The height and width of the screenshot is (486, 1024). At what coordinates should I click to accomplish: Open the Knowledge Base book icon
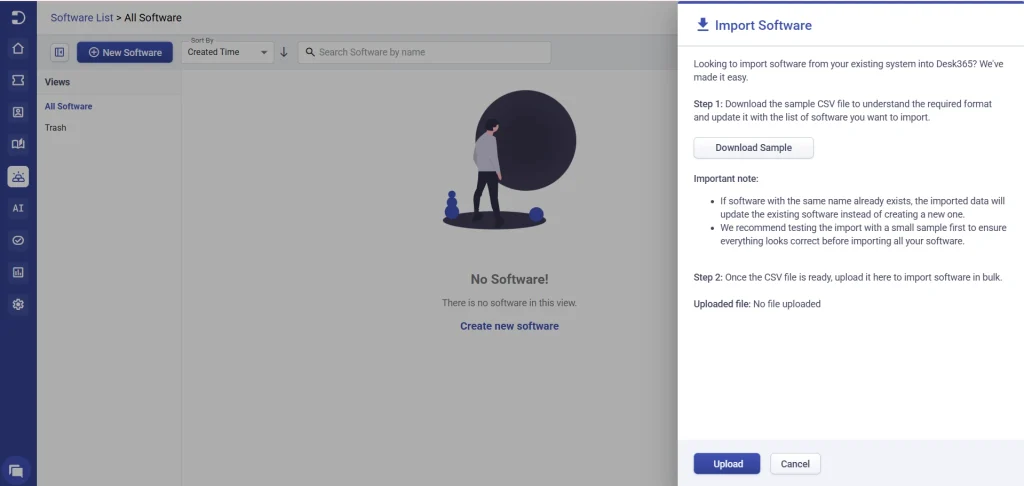pos(18,144)
